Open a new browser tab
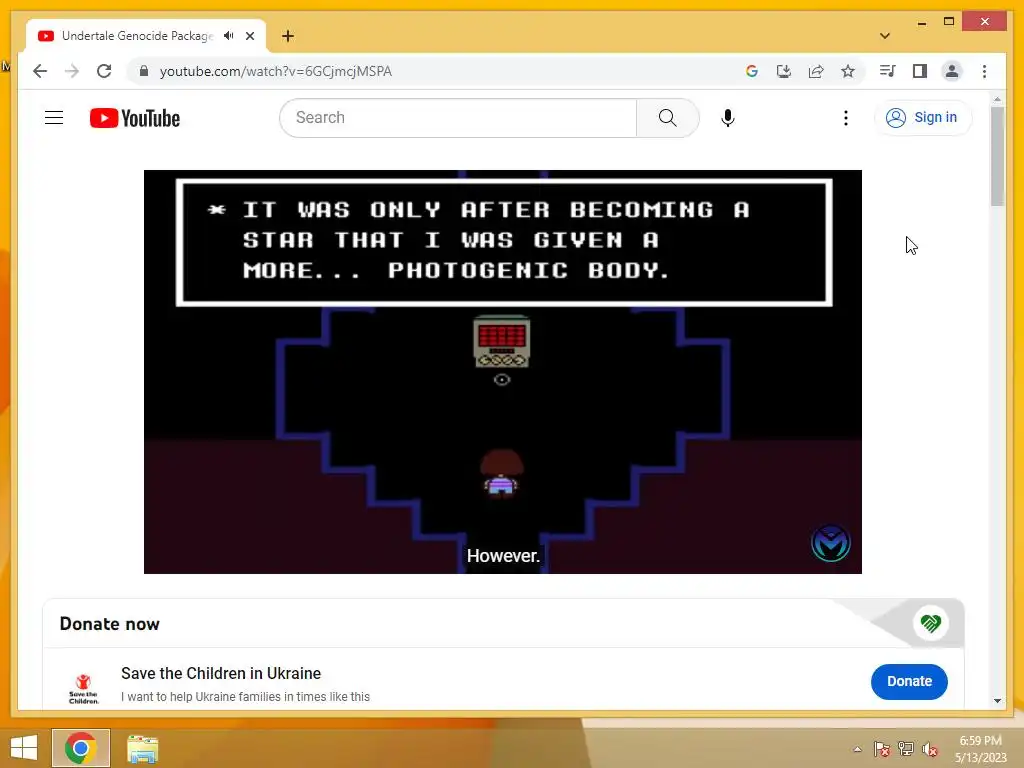The width and height of the screenshot is (1024, 768). [288, 36]
